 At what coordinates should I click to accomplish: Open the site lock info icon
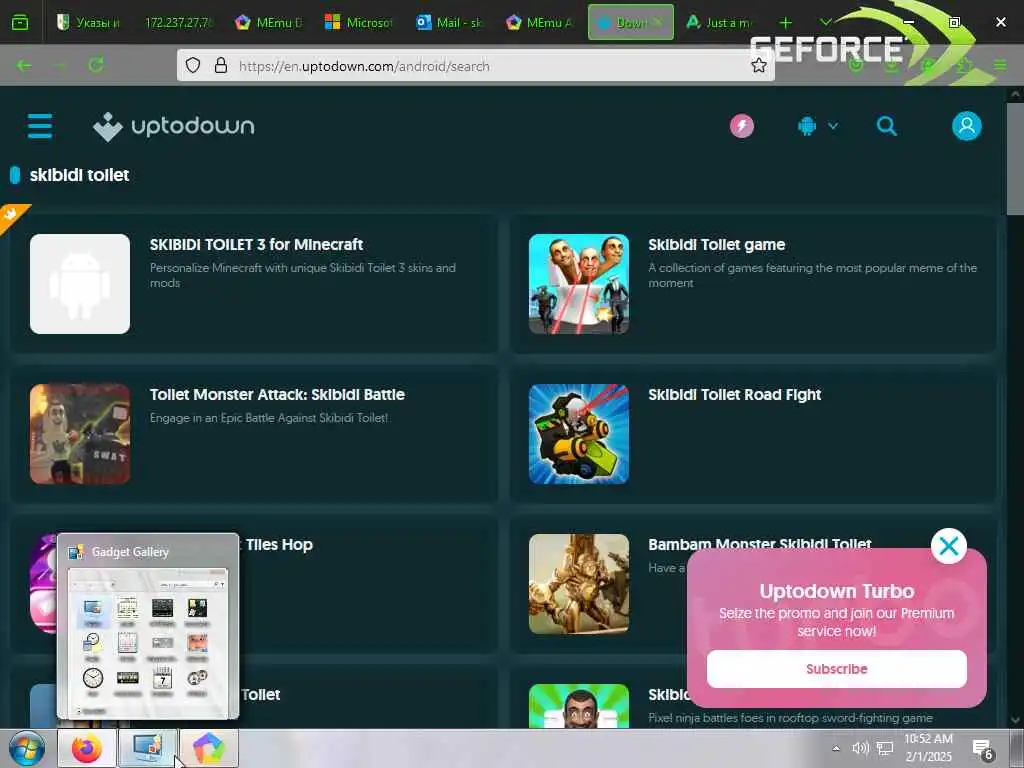tap(221, 65)
